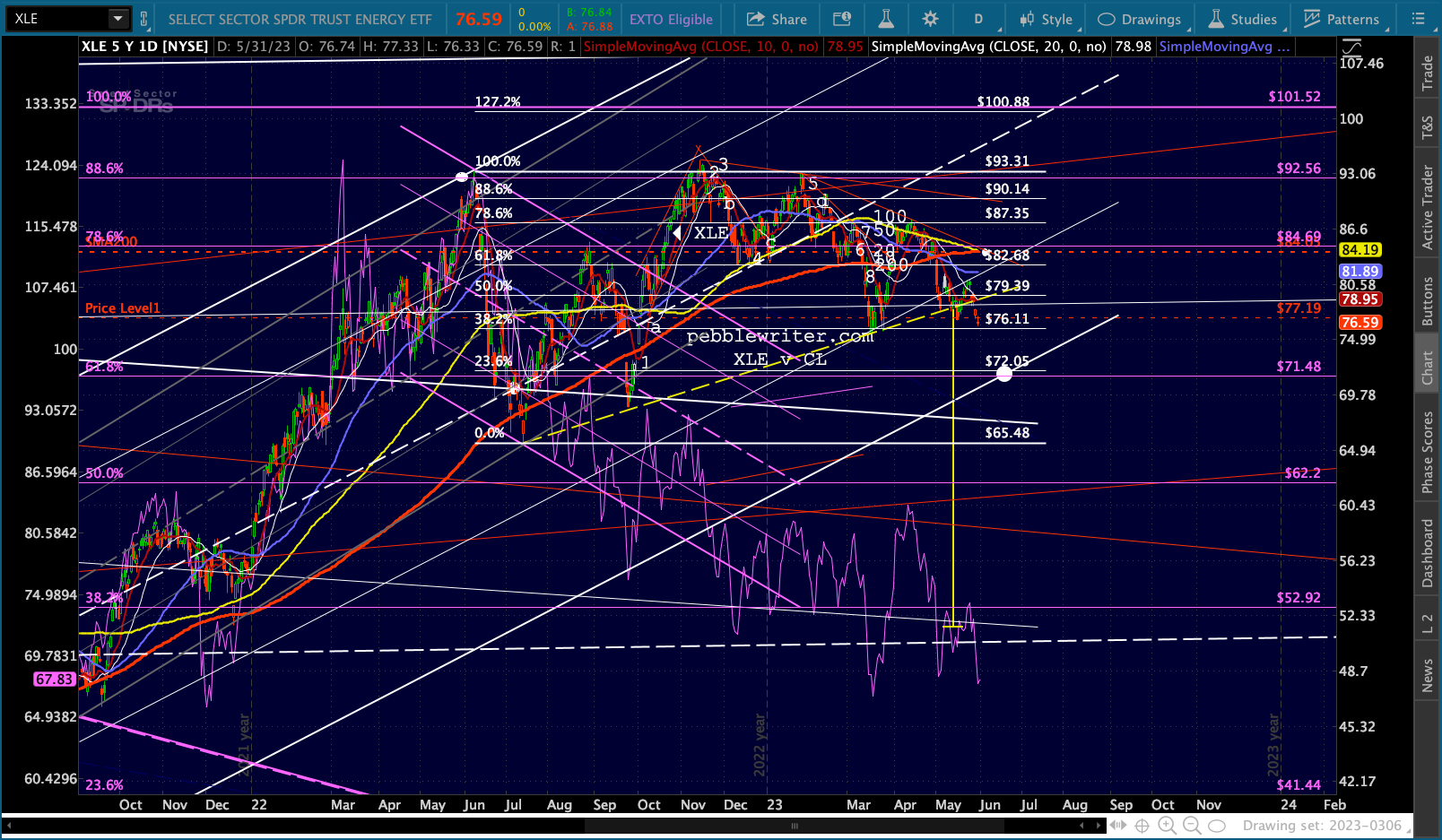The width and height of the screenshot is (1442, 840).
Task: Click the expand/compress time axis icon
Action: (1118, 826)
